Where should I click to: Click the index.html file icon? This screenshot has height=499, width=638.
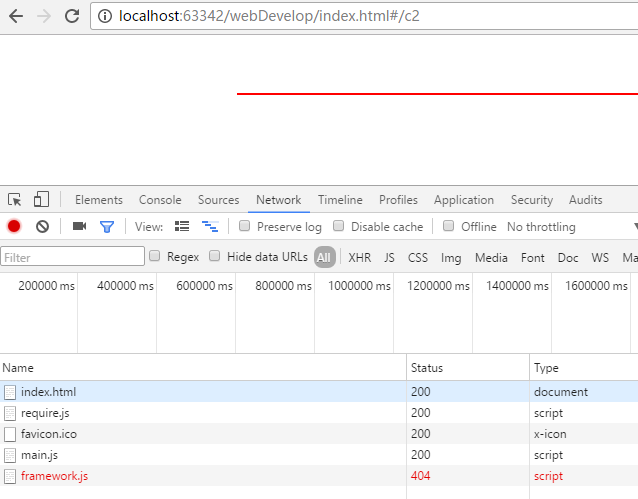[10, 392]
